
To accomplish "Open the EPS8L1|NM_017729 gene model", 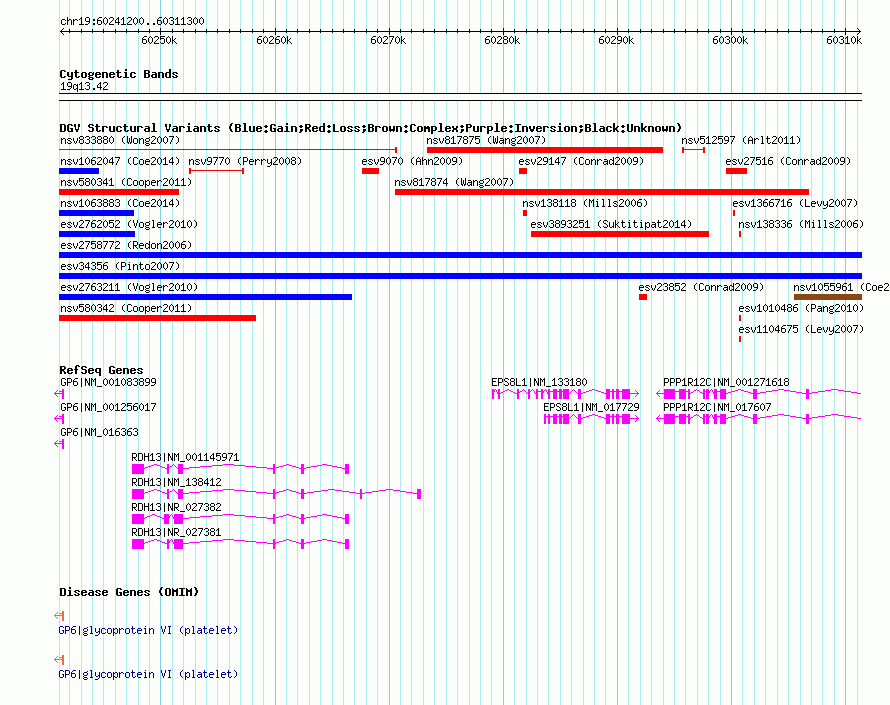I will [591, 419].
